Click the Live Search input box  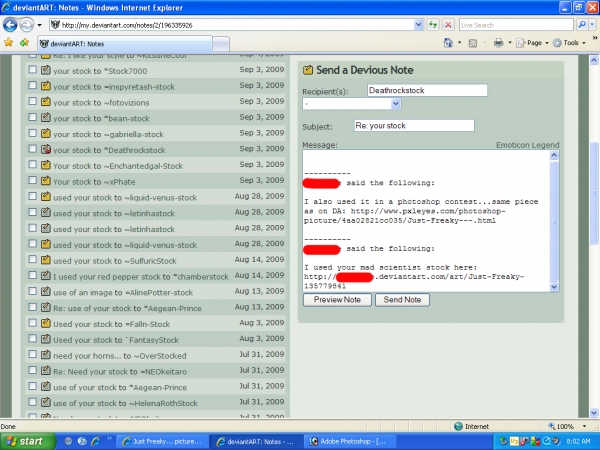[x=516, y=25]
